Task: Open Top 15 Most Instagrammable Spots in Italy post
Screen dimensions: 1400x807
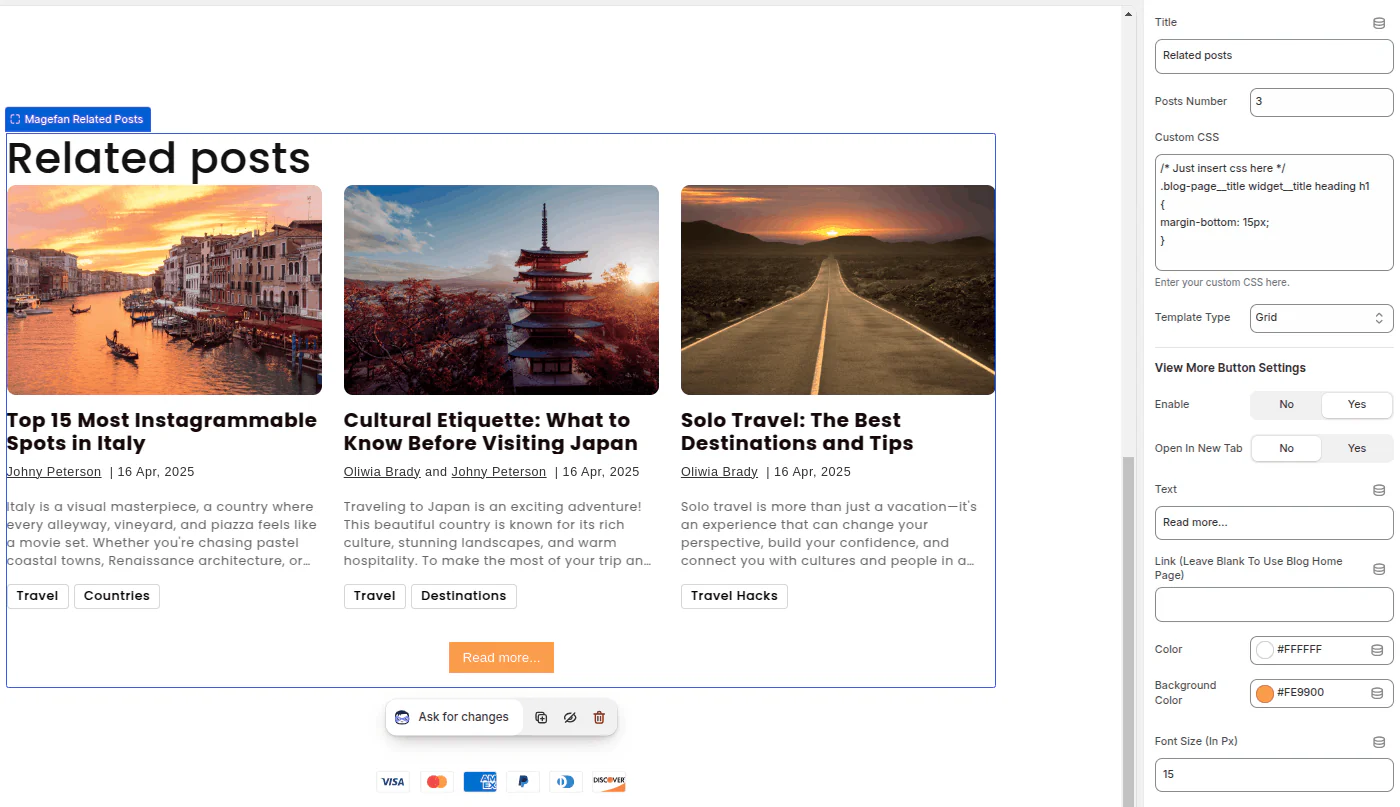Action: coord(162,432)
